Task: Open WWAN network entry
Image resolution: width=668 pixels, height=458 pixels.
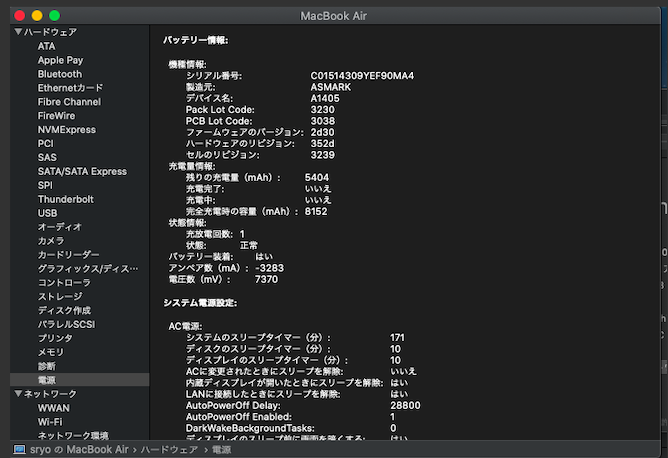Action: [x=54, y=408]
